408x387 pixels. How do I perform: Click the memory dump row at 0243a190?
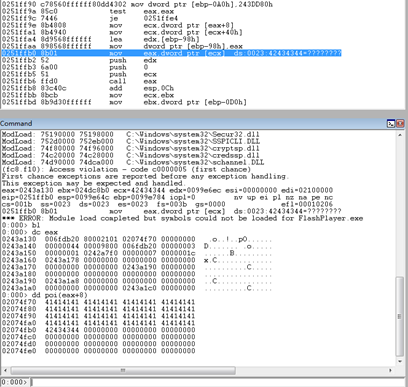[137, 281]
